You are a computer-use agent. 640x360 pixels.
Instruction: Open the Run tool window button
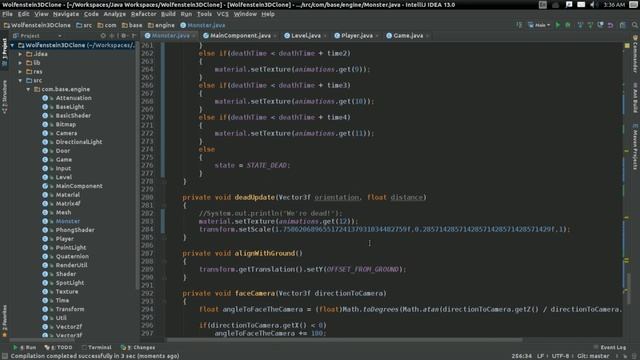click(x=24, y=347)
